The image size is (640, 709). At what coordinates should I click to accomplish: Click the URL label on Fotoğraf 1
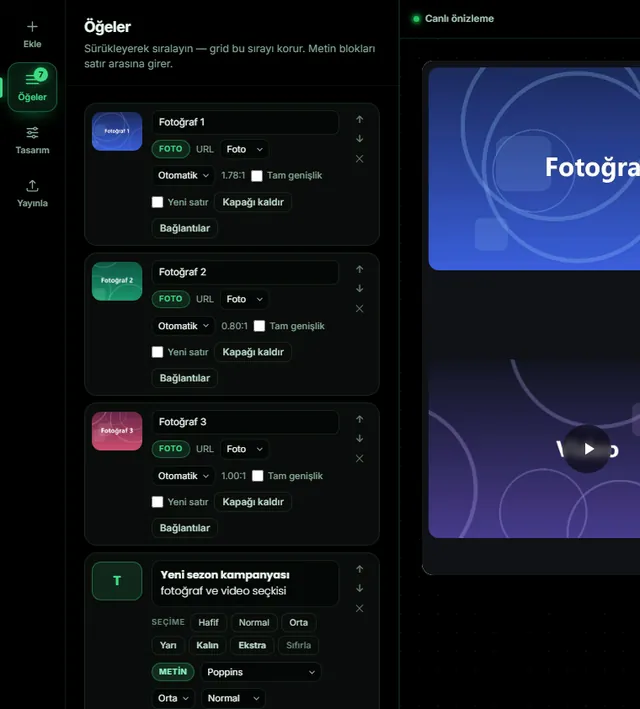(x=204, y=149)
